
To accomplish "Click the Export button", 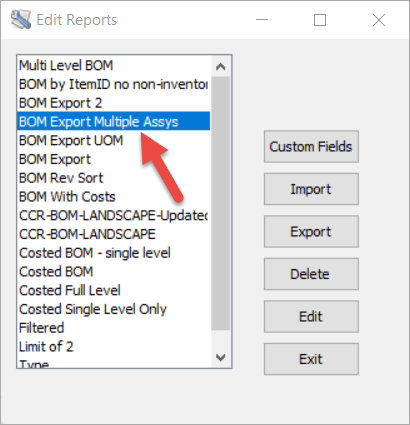I will point(311,232).
